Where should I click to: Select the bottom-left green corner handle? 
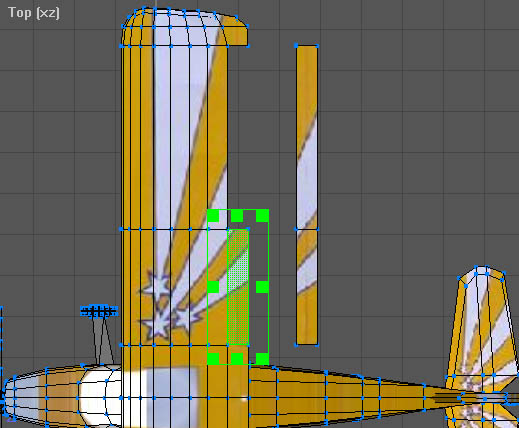point(213,359)
